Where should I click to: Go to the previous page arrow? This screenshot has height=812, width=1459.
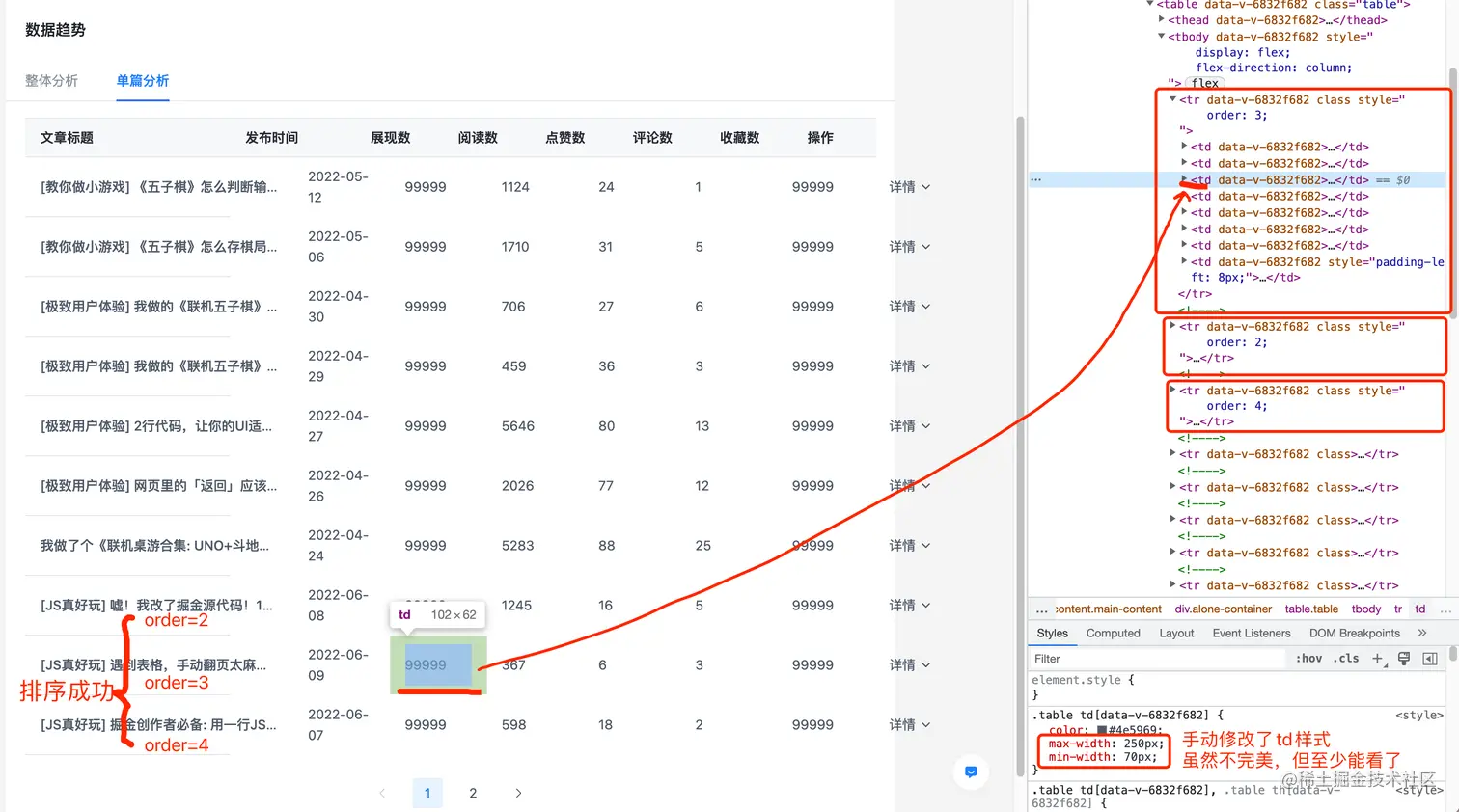click(382, 793)
